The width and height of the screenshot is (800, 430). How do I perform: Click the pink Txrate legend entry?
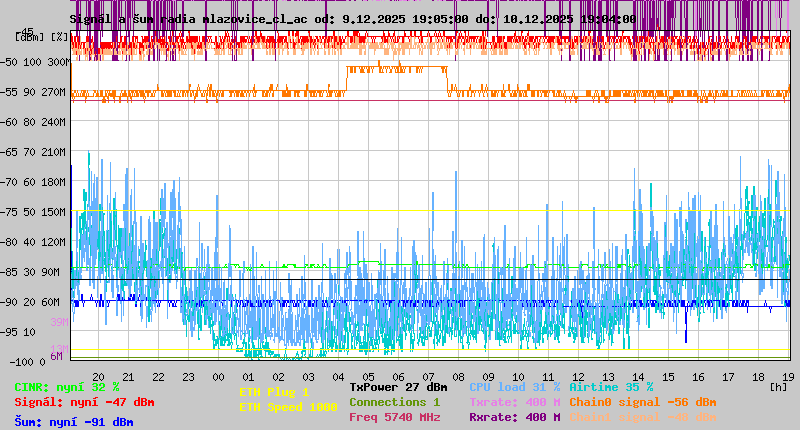pyautogui.click(x=514, y=402)
